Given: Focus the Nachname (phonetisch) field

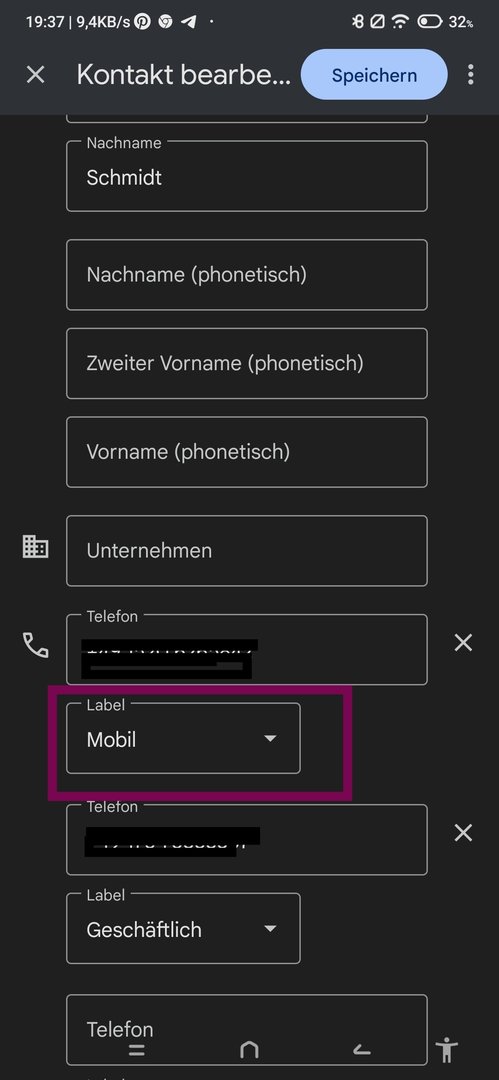Looking at the screenshot, I should pyautogui.click(x=247, y=275).
